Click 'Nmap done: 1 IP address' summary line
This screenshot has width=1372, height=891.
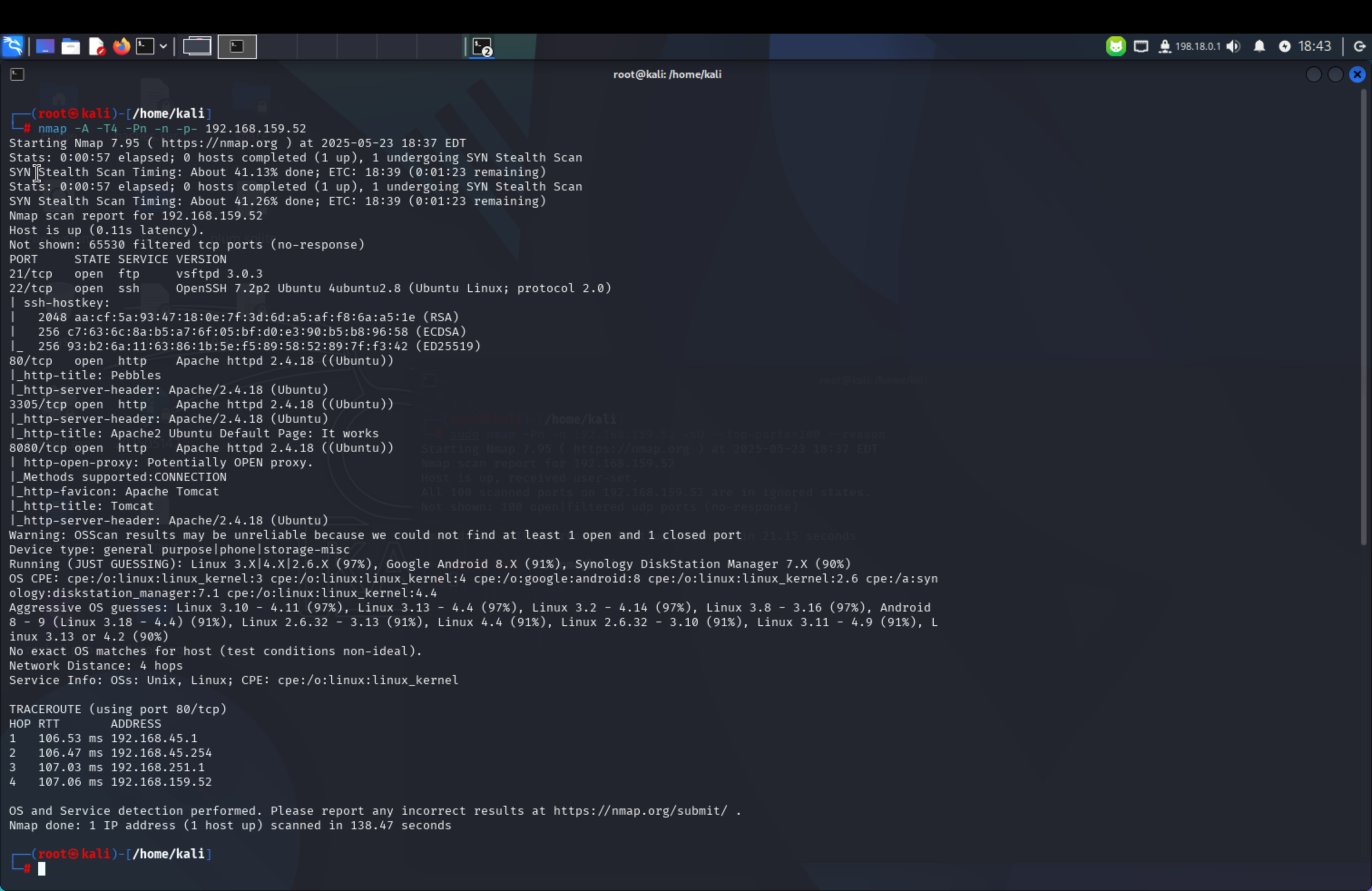pyautogui.click(x=230, y=825)
